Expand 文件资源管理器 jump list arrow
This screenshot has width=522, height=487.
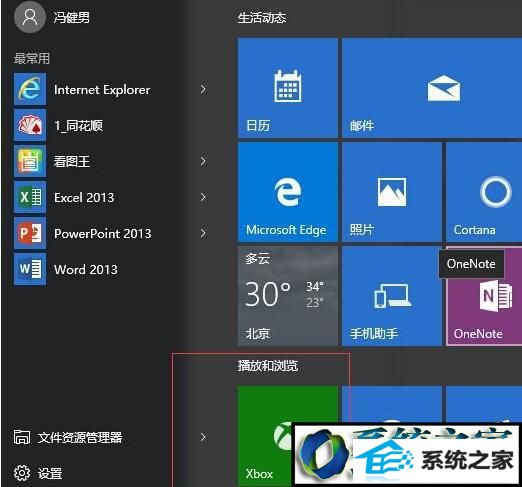click(203, 437)
